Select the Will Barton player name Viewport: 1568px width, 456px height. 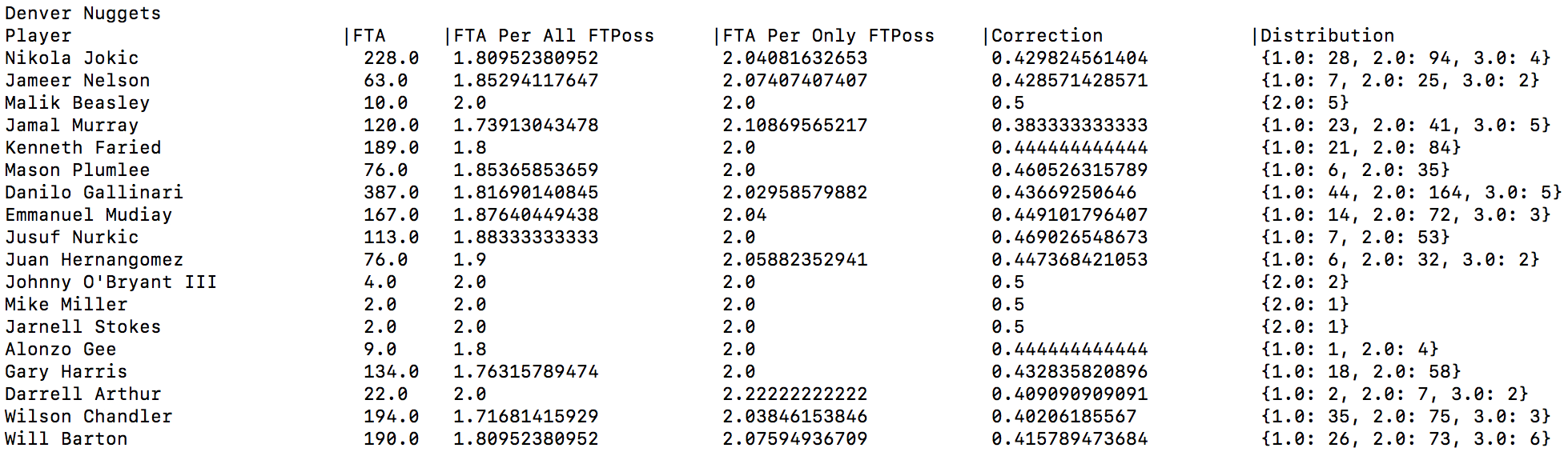tap(66, 439)
